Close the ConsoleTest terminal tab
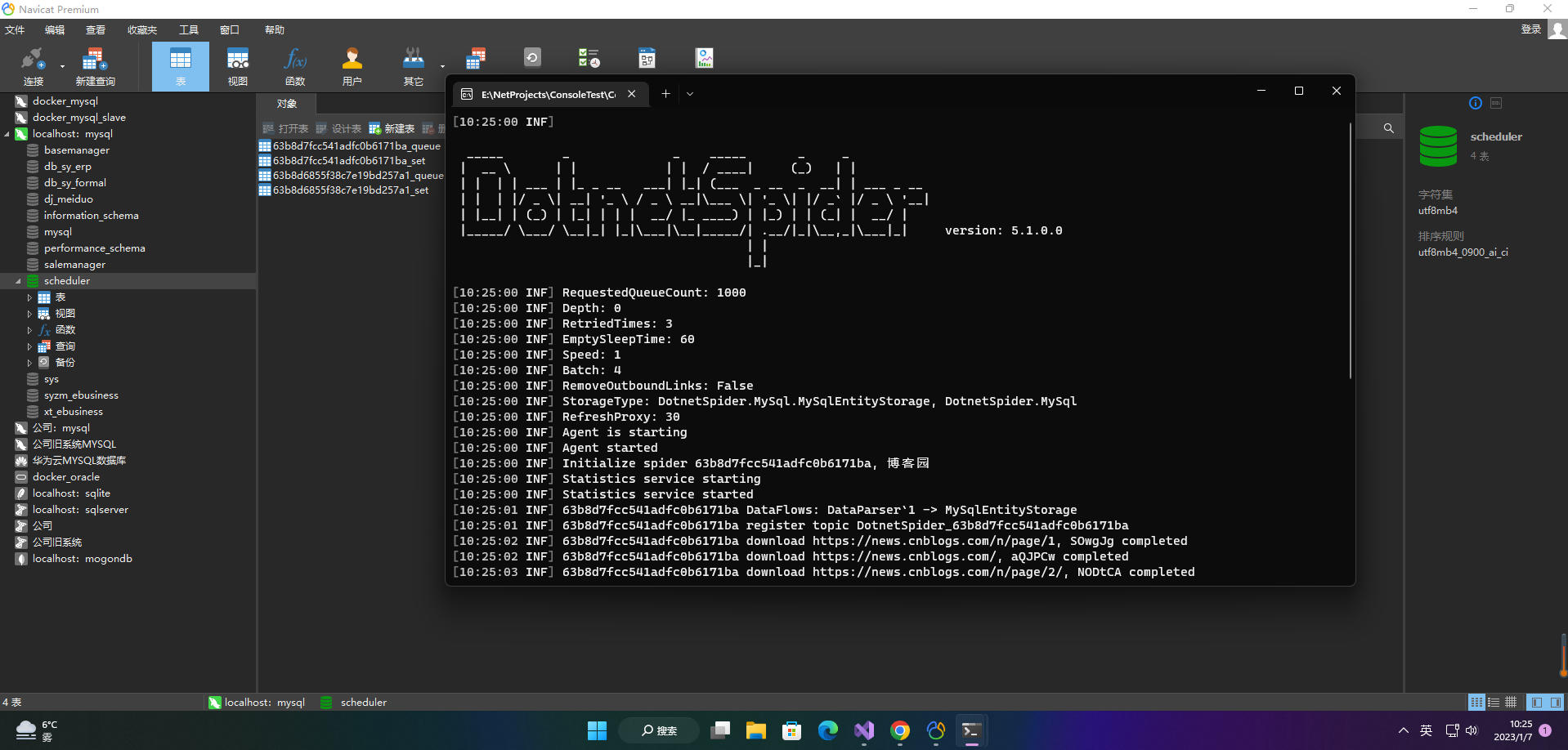 pyautogui.click(x=632, y=94)
